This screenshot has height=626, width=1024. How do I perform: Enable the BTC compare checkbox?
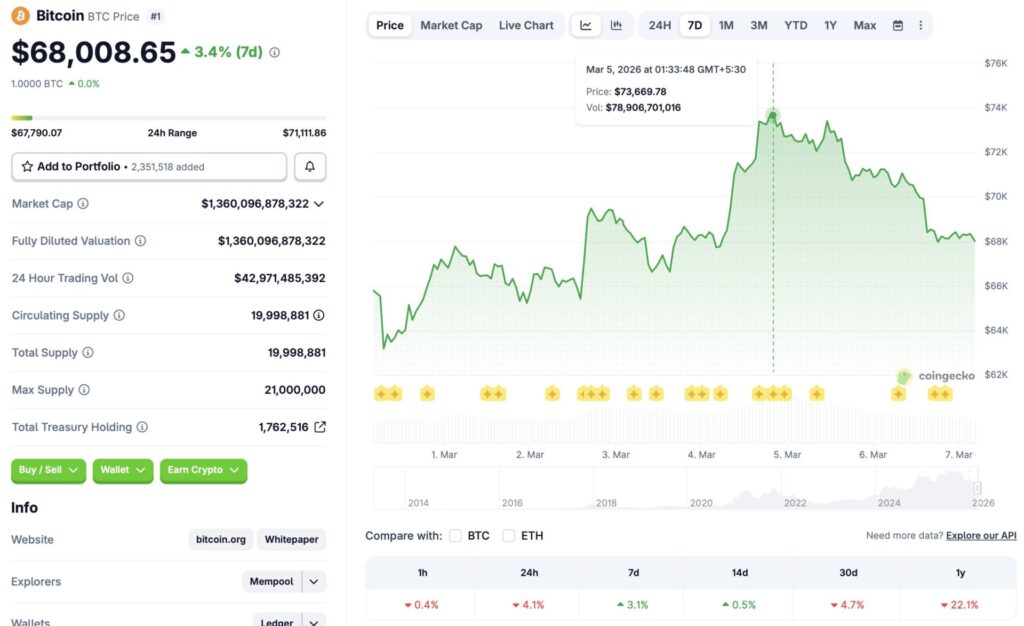pos(456,536)
